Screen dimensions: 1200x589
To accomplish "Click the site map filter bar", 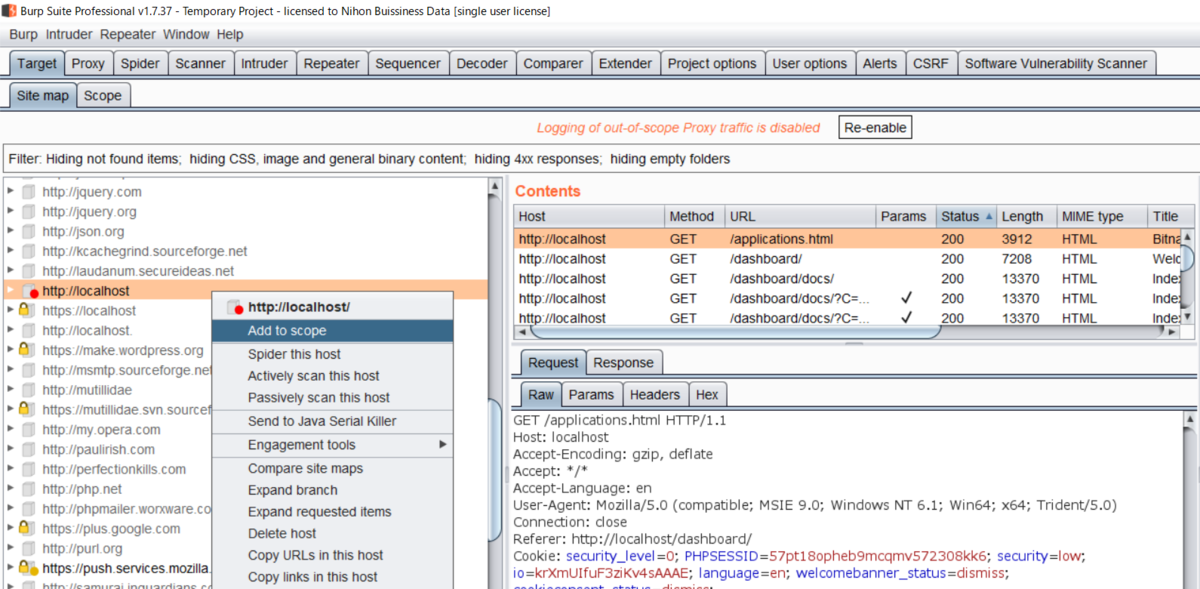I will [x=600, y=159].
